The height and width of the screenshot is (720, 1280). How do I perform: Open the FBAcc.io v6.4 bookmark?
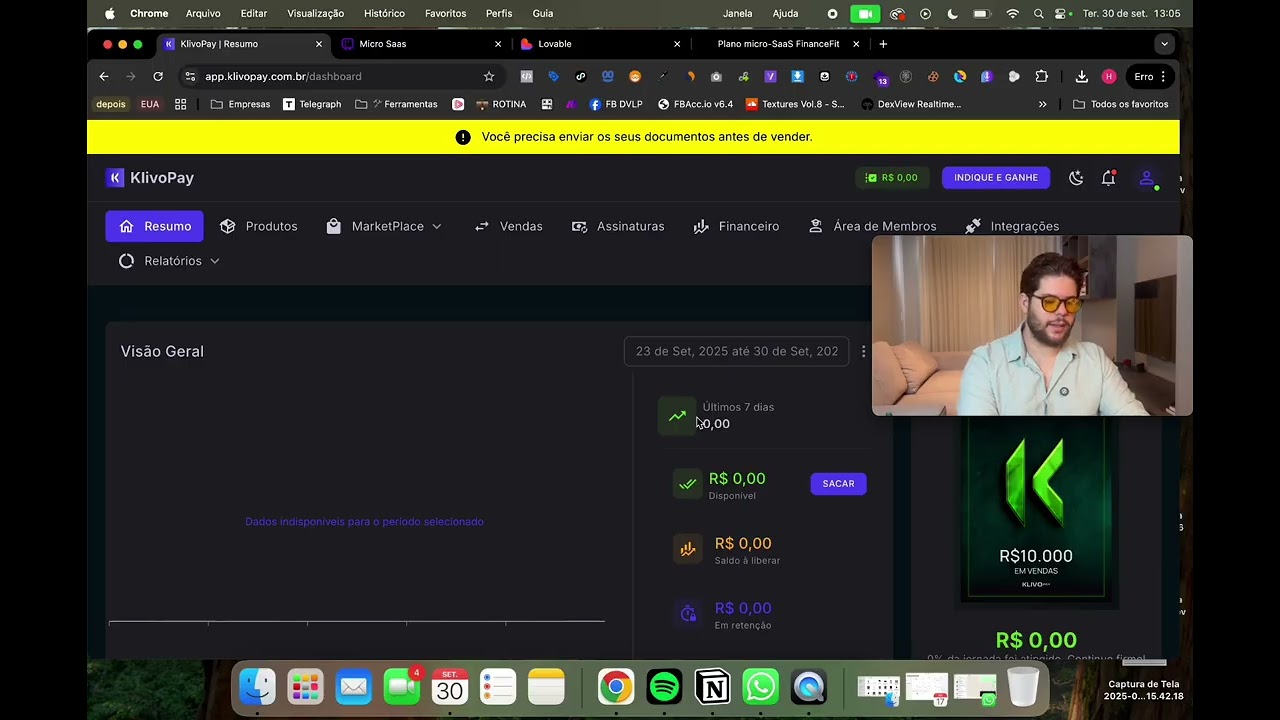[x=695, y=104]
